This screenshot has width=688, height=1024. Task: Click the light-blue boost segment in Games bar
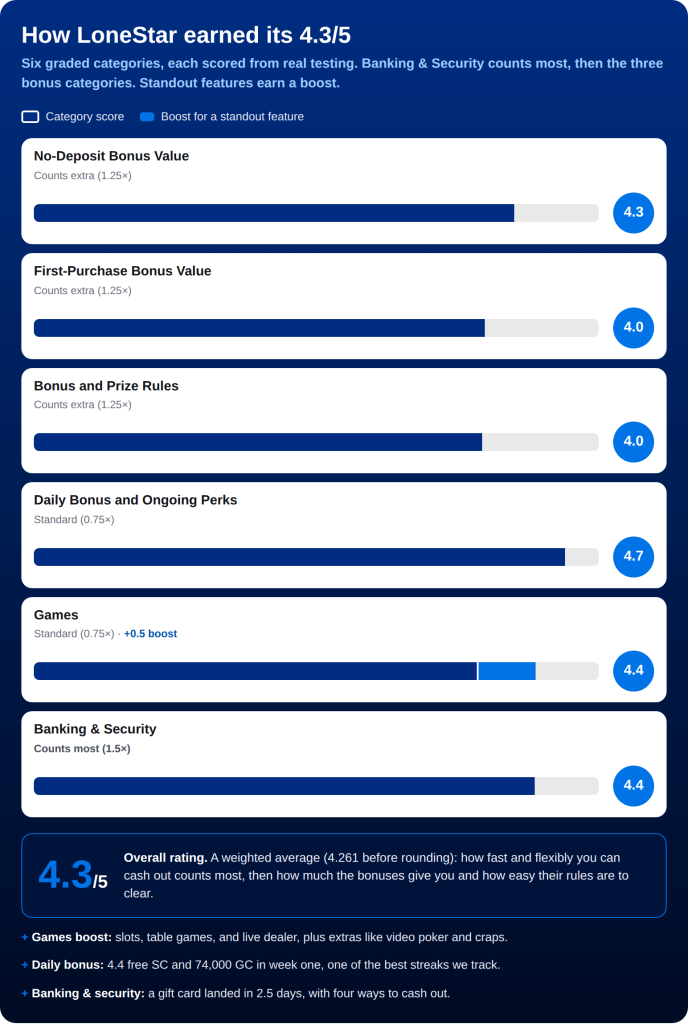pos(507,671)
